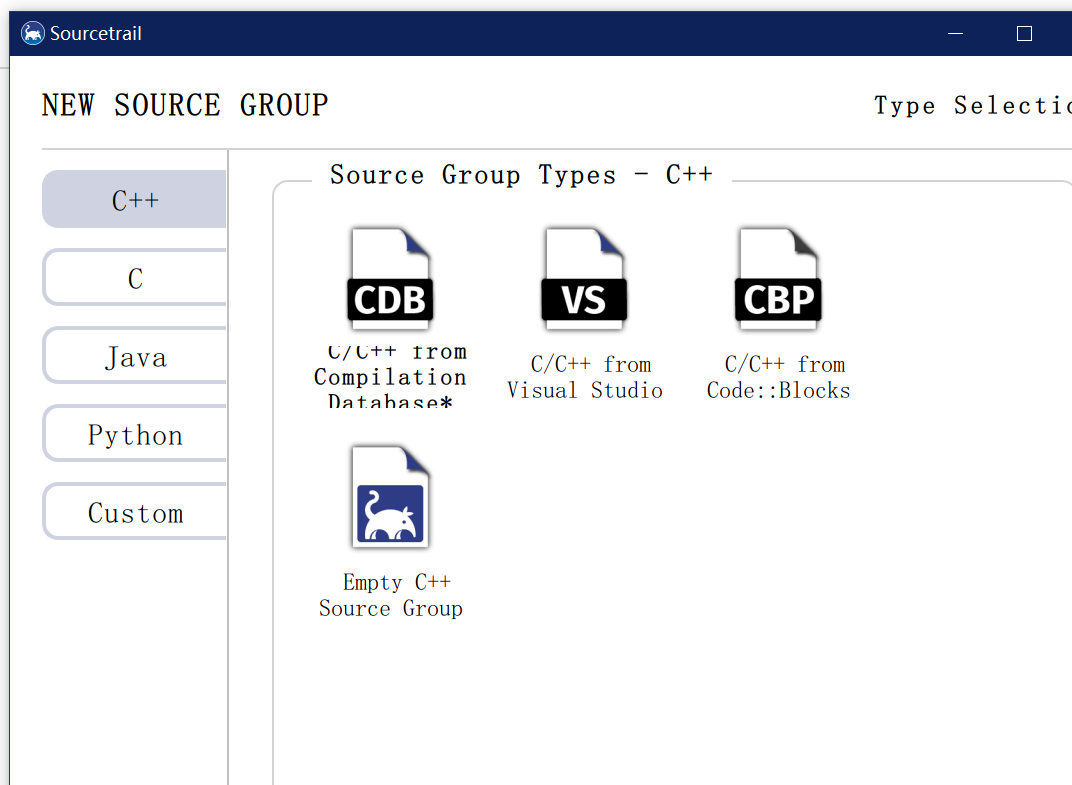
Task: Select the CDB Compilation Database icon
Action: click(x=390, y=279)
